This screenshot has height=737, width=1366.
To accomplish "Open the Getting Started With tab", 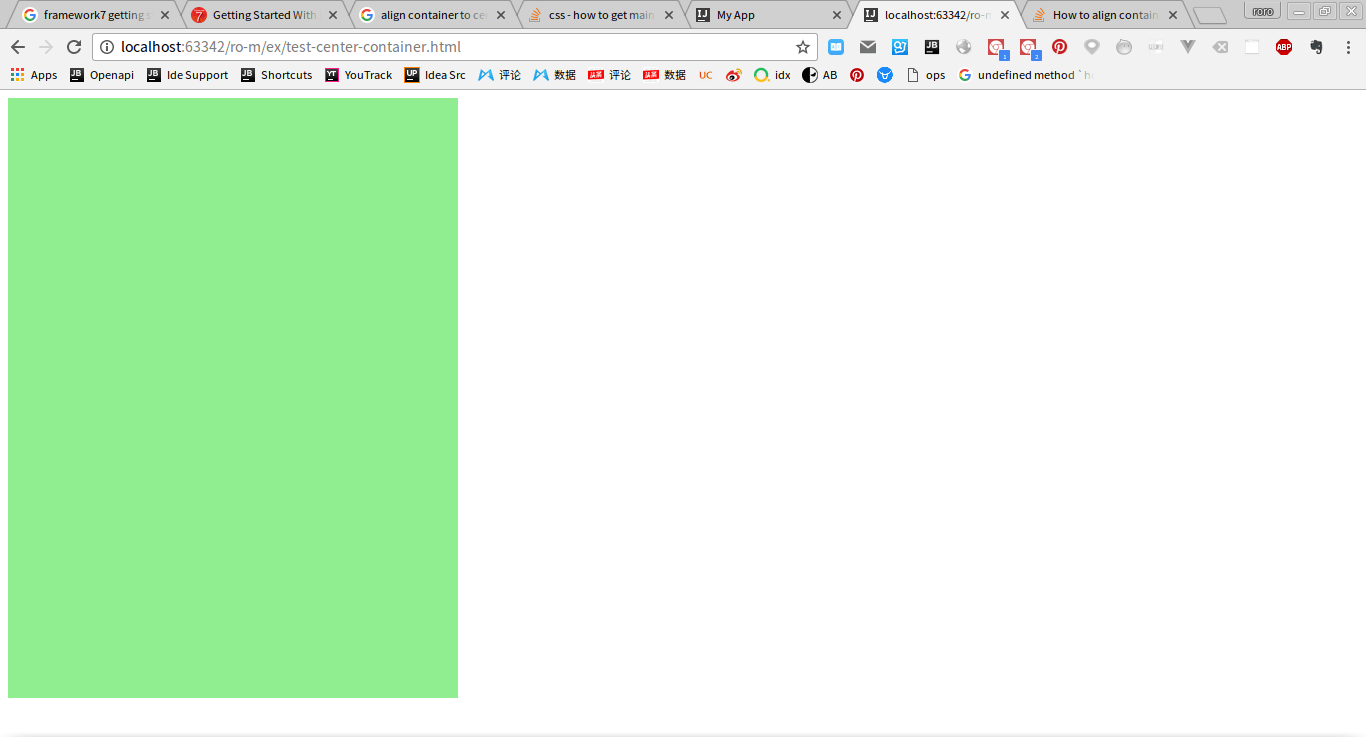I will pyautogui.click(x=265, y=15).
